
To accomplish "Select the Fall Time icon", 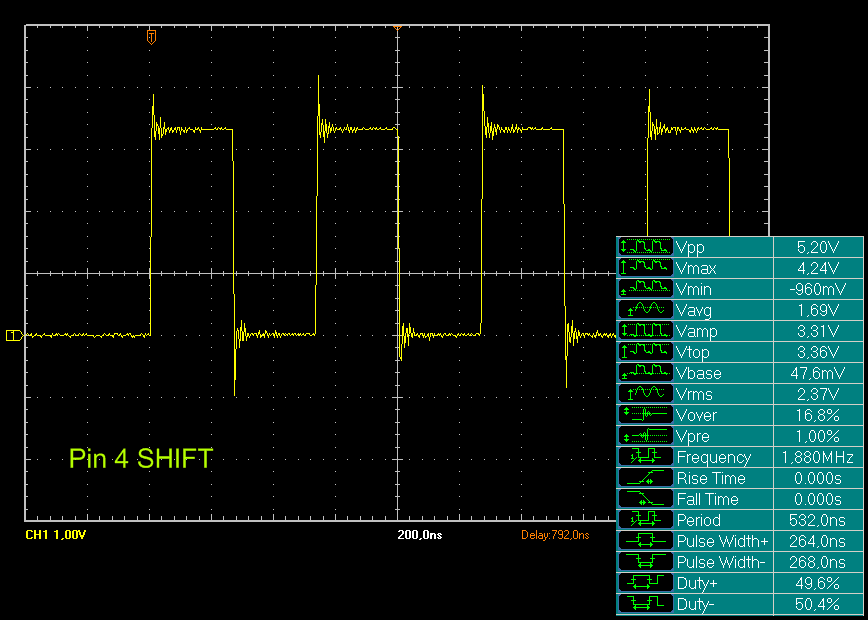I will [x=645, y=499].
